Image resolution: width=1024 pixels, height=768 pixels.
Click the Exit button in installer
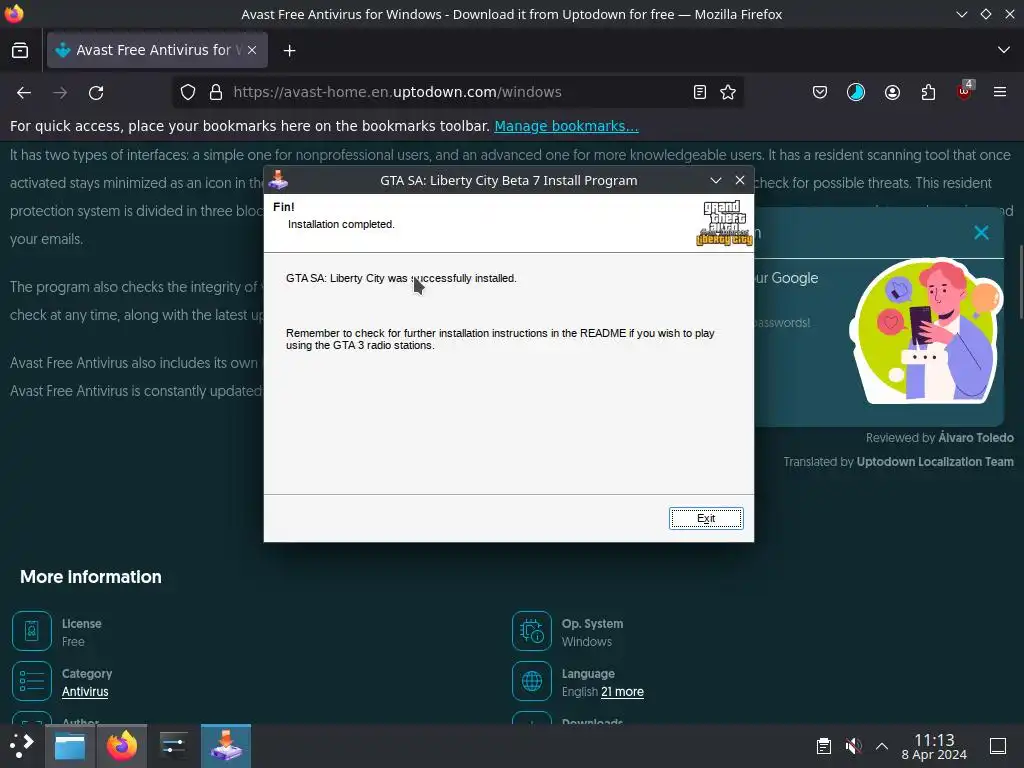pos(706,519)
